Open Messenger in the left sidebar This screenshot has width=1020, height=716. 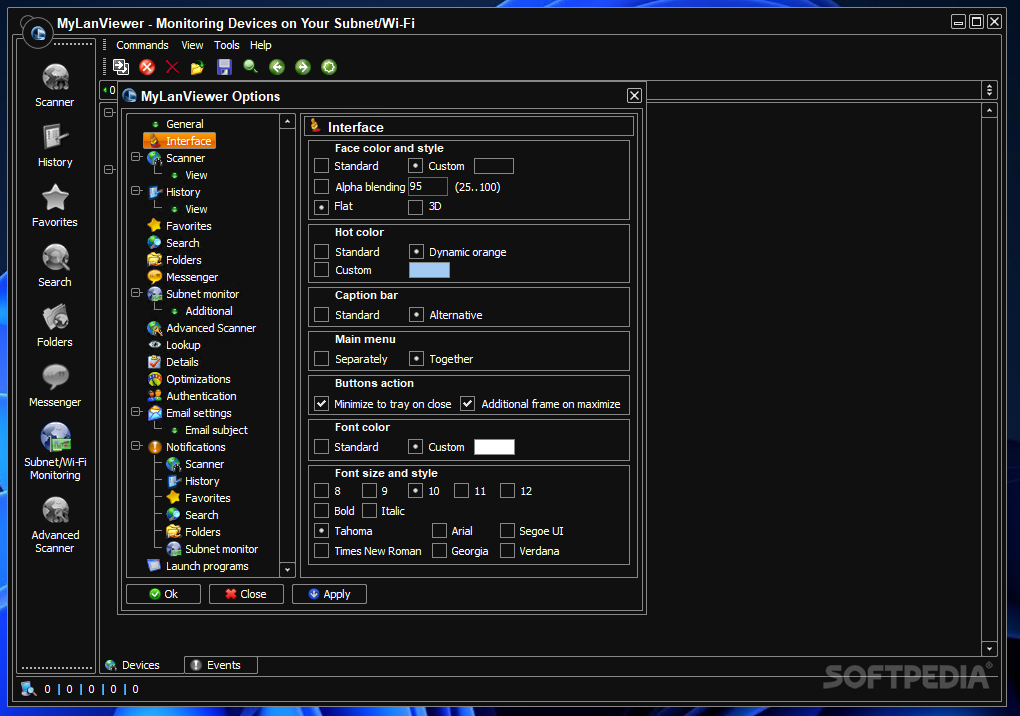coord(55,386)
